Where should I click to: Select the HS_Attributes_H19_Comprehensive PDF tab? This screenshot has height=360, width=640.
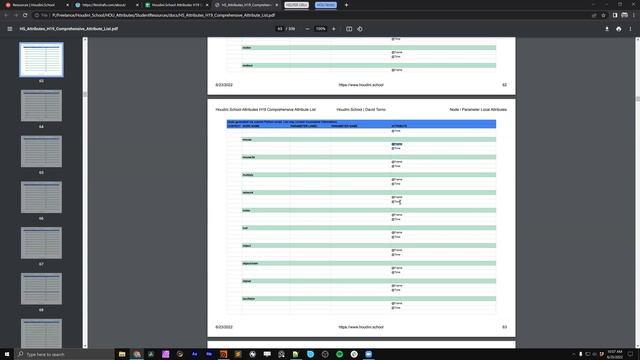click(246, 5)
